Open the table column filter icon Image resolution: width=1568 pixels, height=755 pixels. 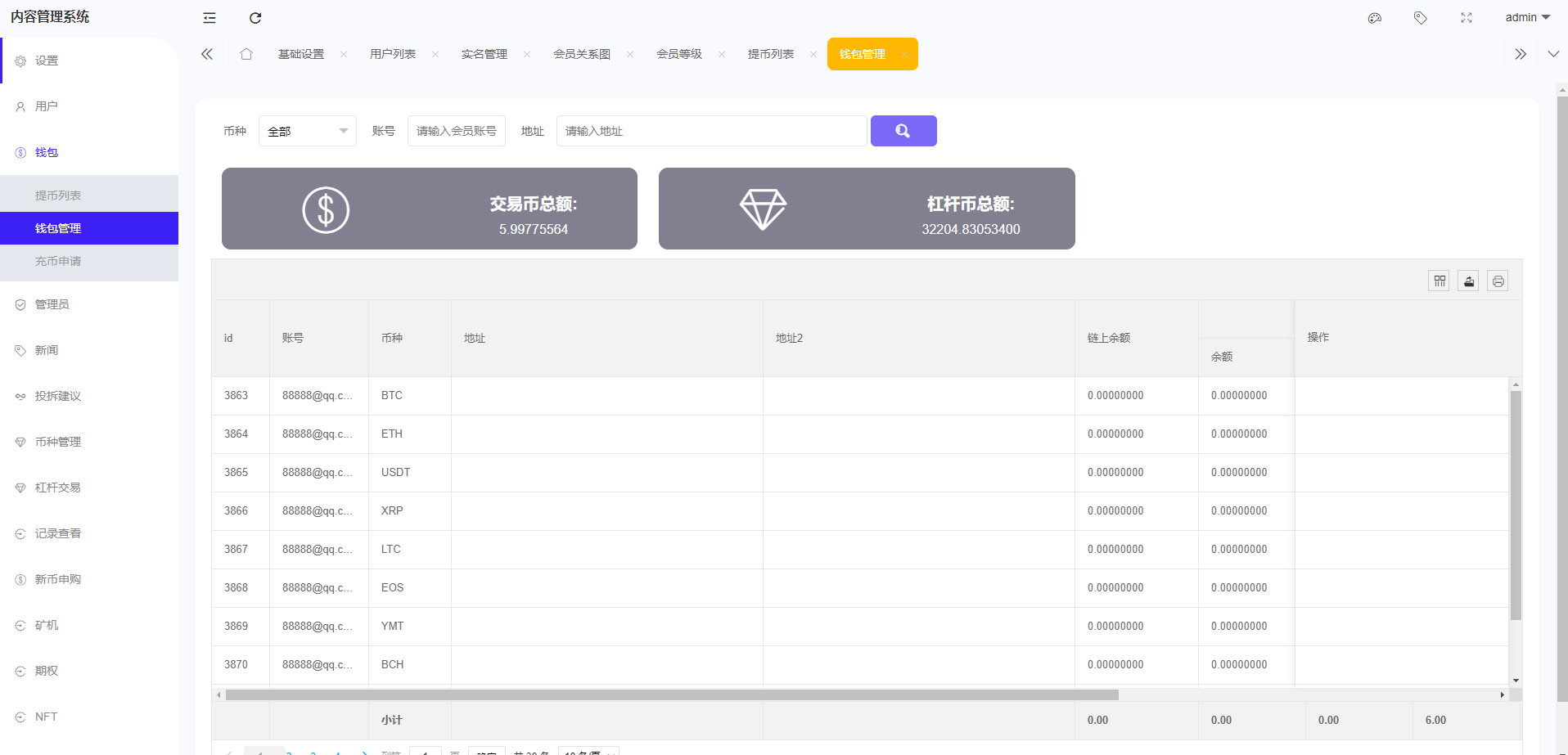1440,281
